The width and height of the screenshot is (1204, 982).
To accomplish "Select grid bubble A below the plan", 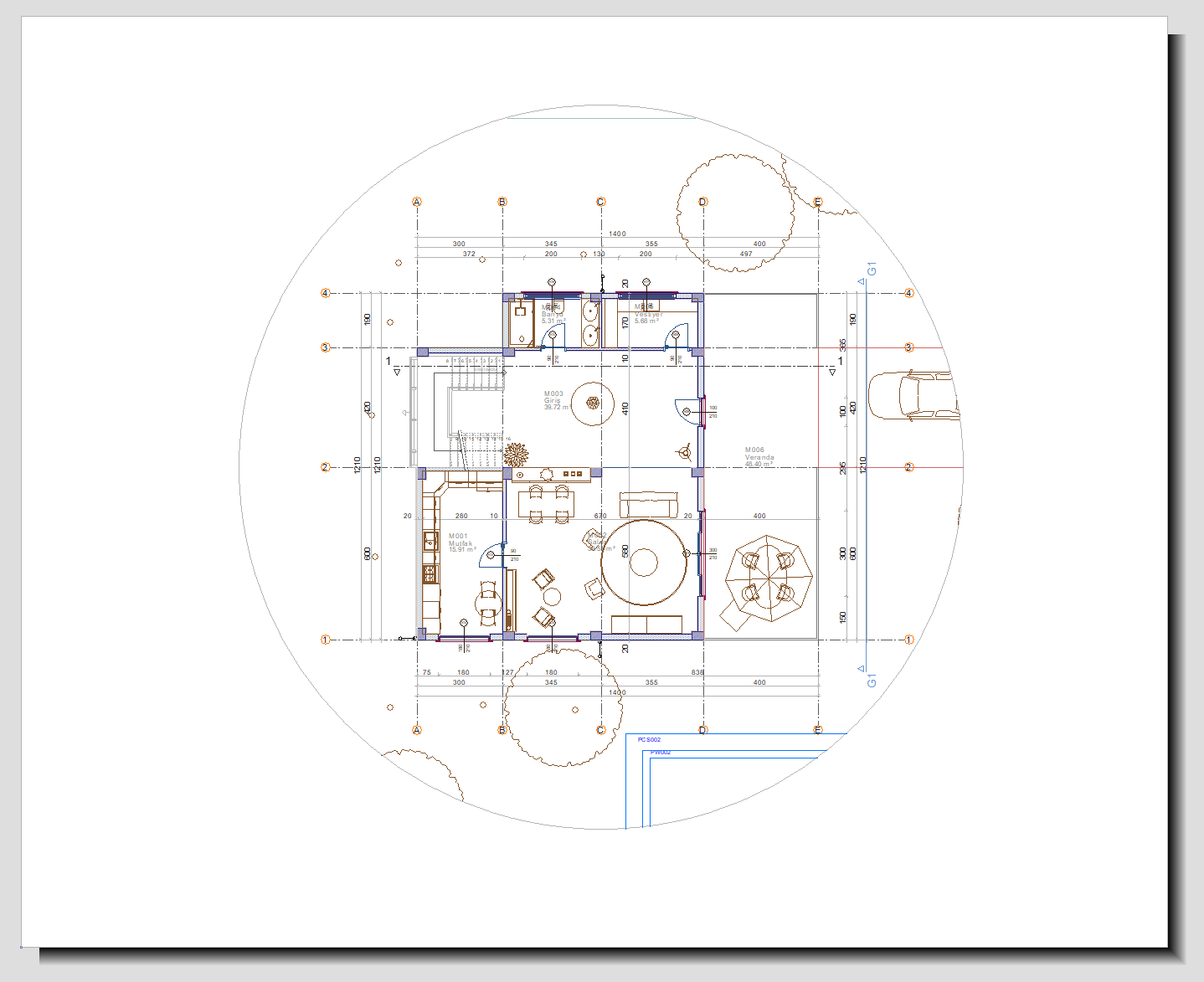I will (x=417, y=730).
